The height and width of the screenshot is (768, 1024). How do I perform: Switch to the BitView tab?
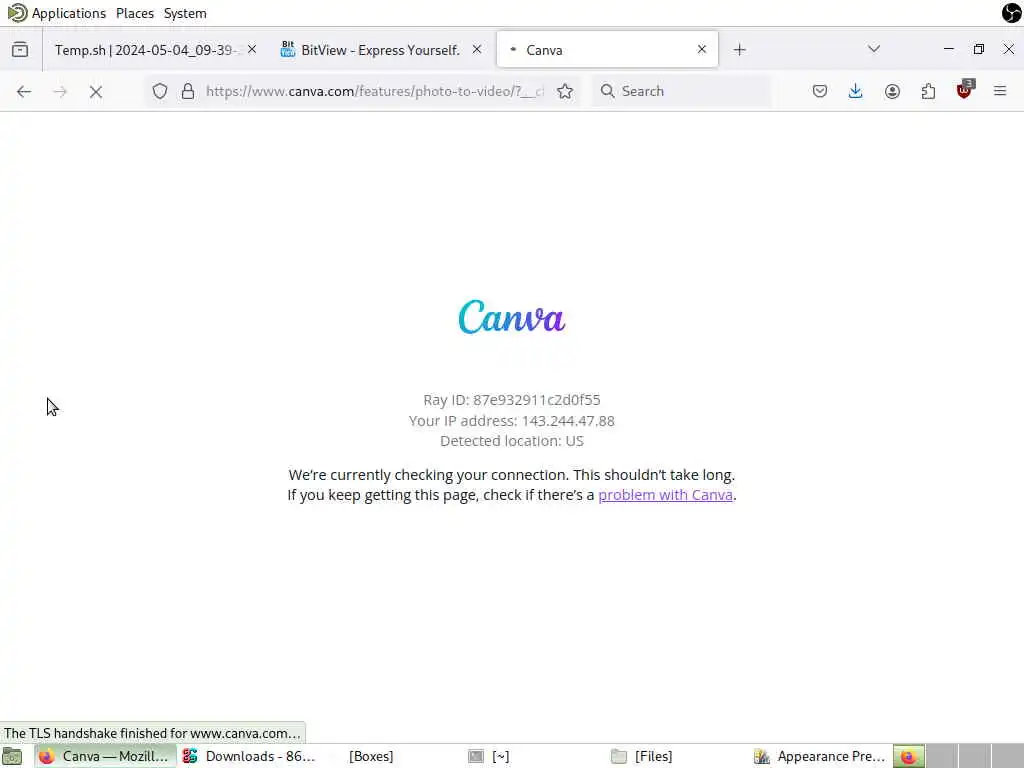tap(381, 50)
